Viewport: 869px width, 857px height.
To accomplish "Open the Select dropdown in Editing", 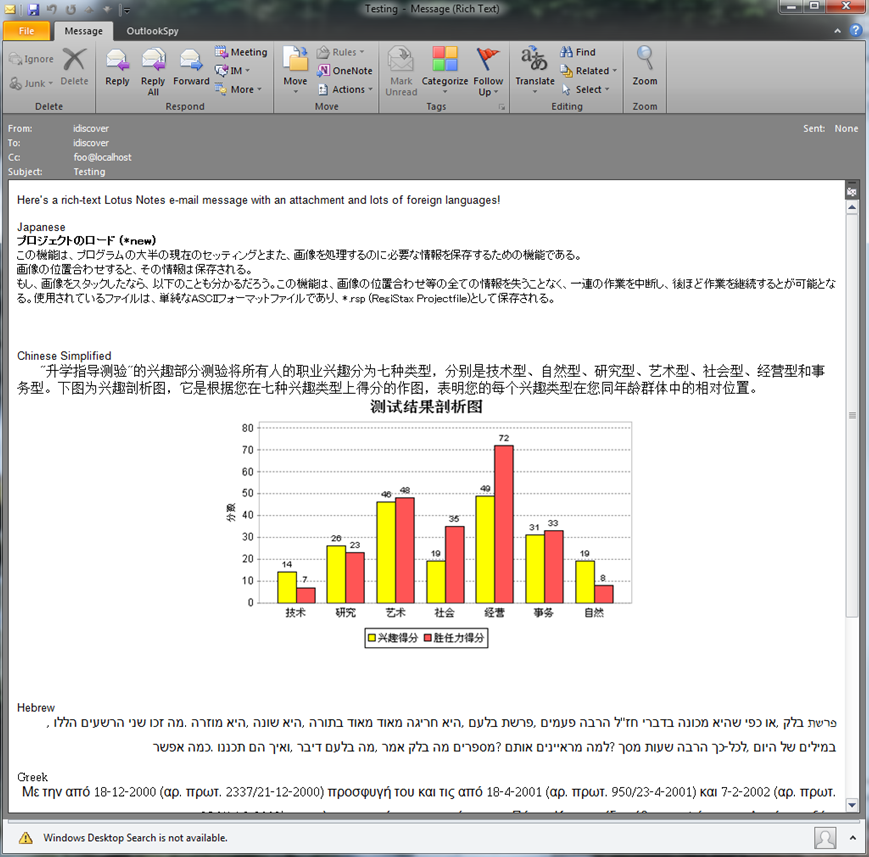I will [x=585, y=89].
